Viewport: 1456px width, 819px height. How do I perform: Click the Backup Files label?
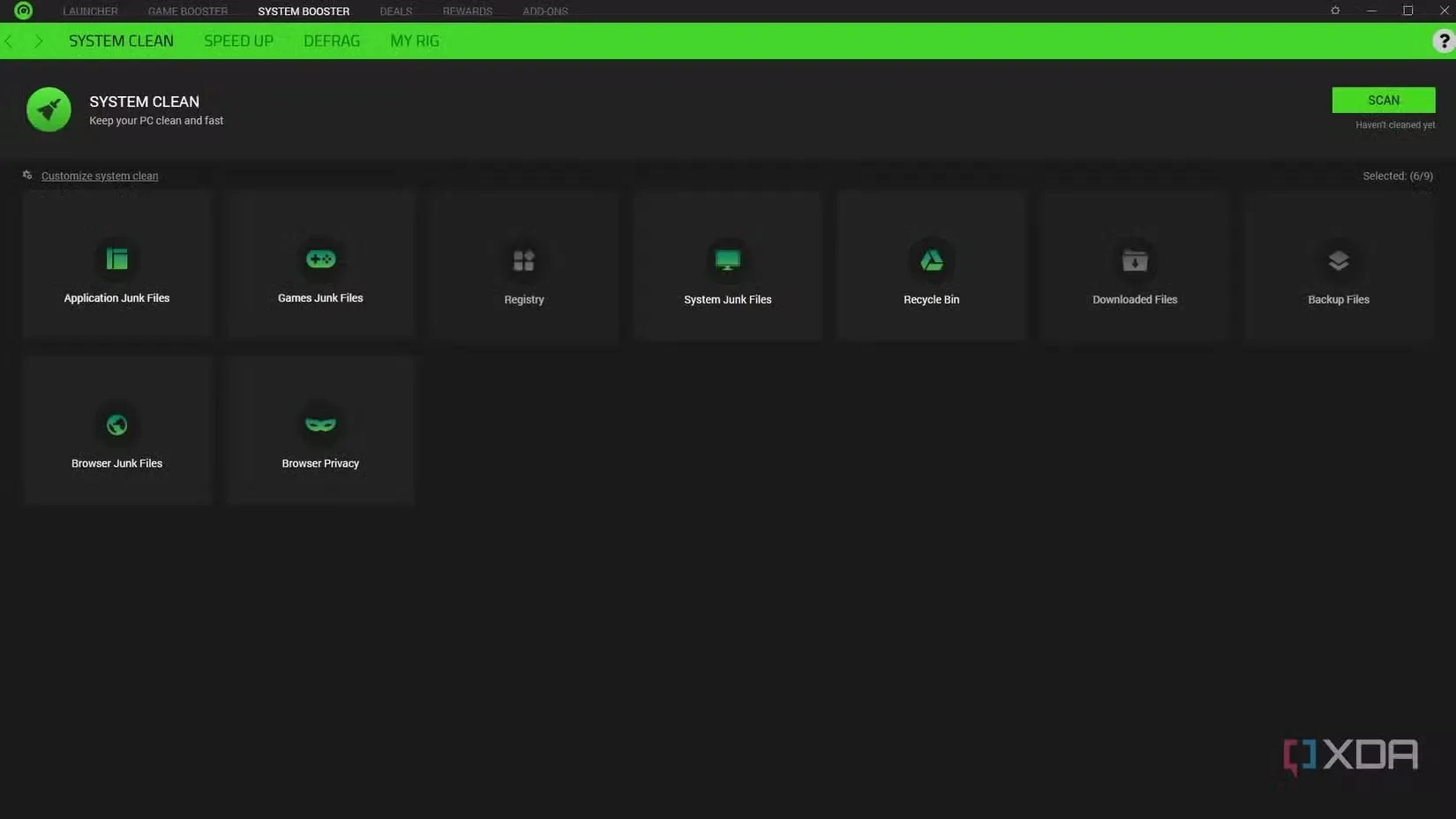point(1339,300)
